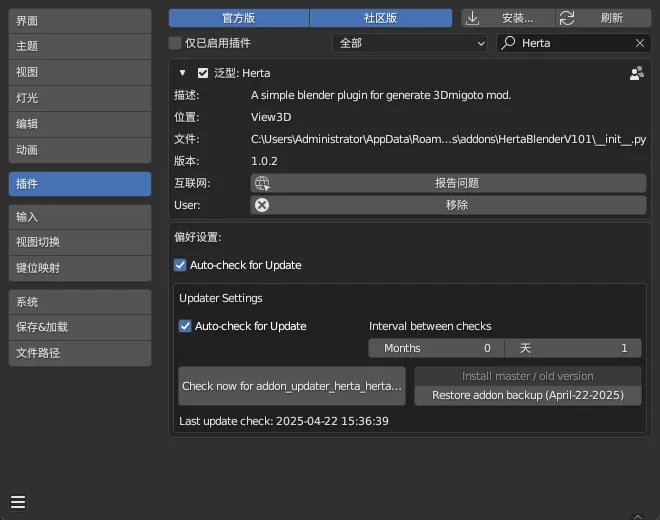
Task: Click the install download arrow icon
Action: point(473,18)
